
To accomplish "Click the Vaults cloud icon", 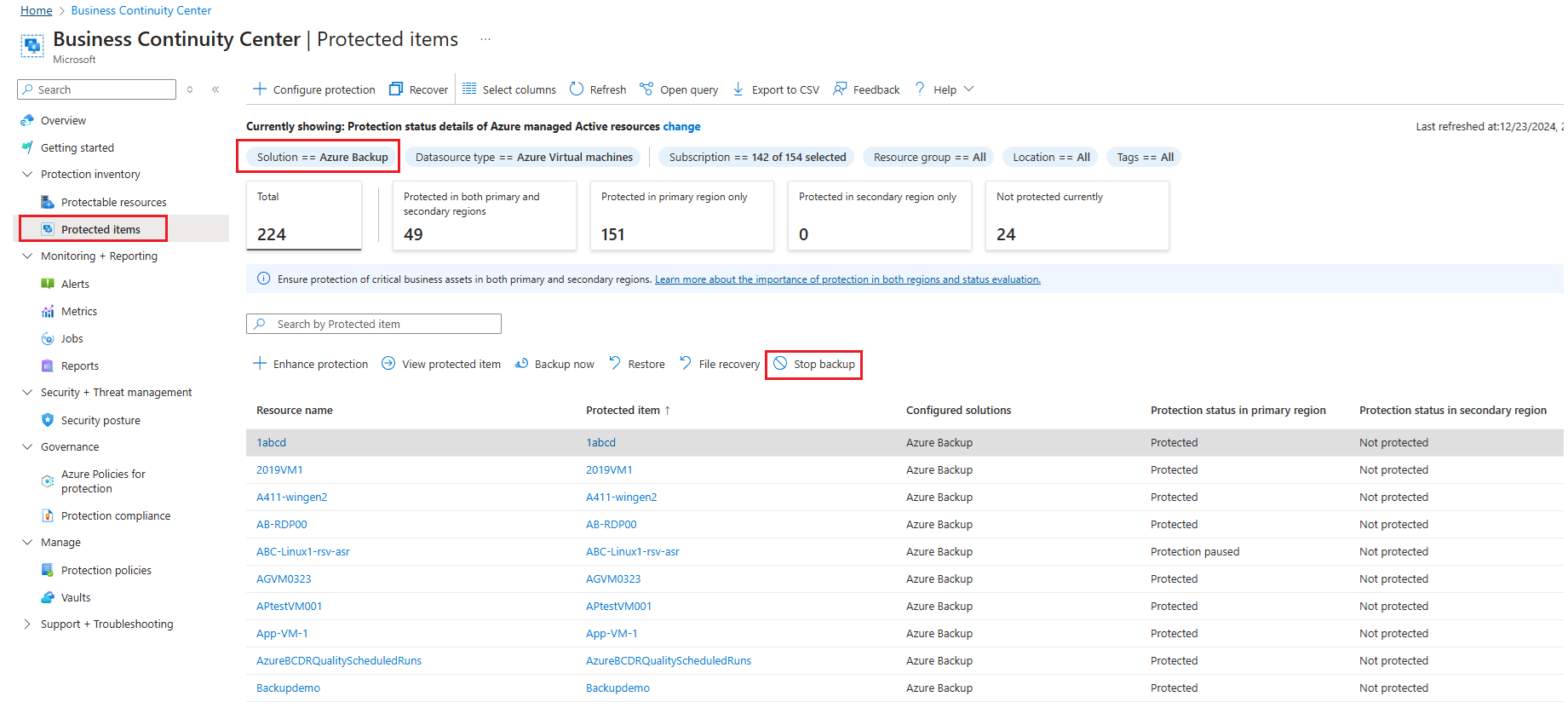I will click(48, 598).
